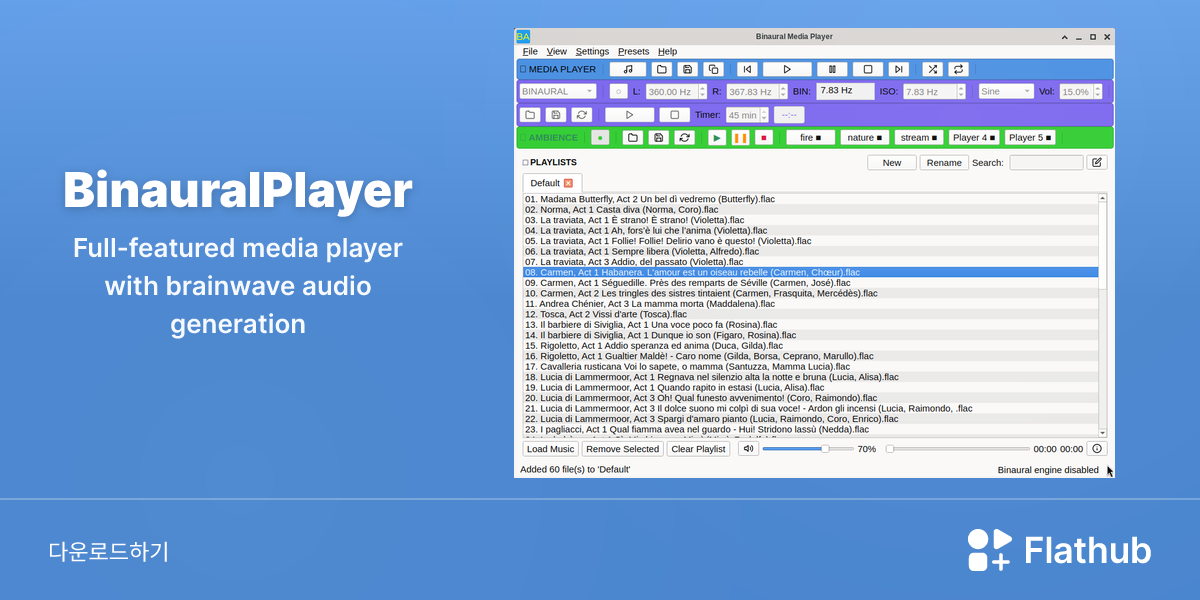Open the Settings menu
The height and width of the screenshot is (600, 1200).
(x=592, y=51)
